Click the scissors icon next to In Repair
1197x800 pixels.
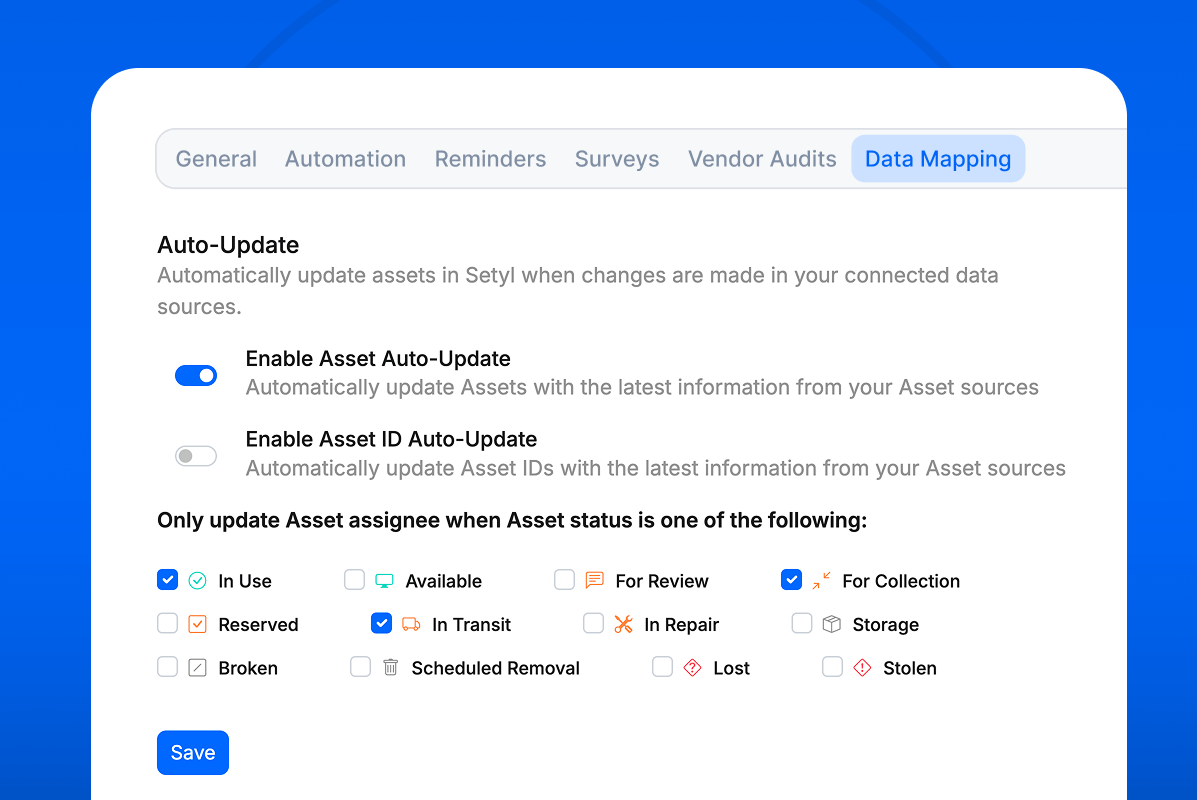623,624
